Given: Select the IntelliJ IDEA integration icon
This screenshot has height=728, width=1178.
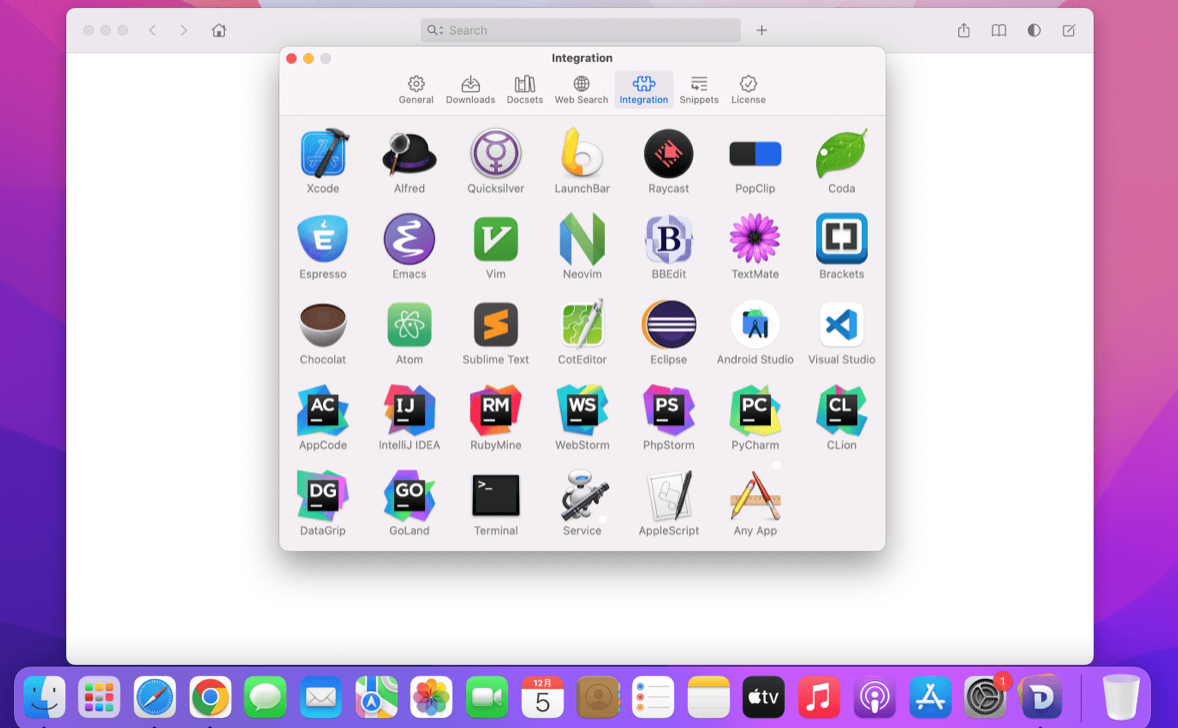Looking at the screenshot, I should [409, 410].
